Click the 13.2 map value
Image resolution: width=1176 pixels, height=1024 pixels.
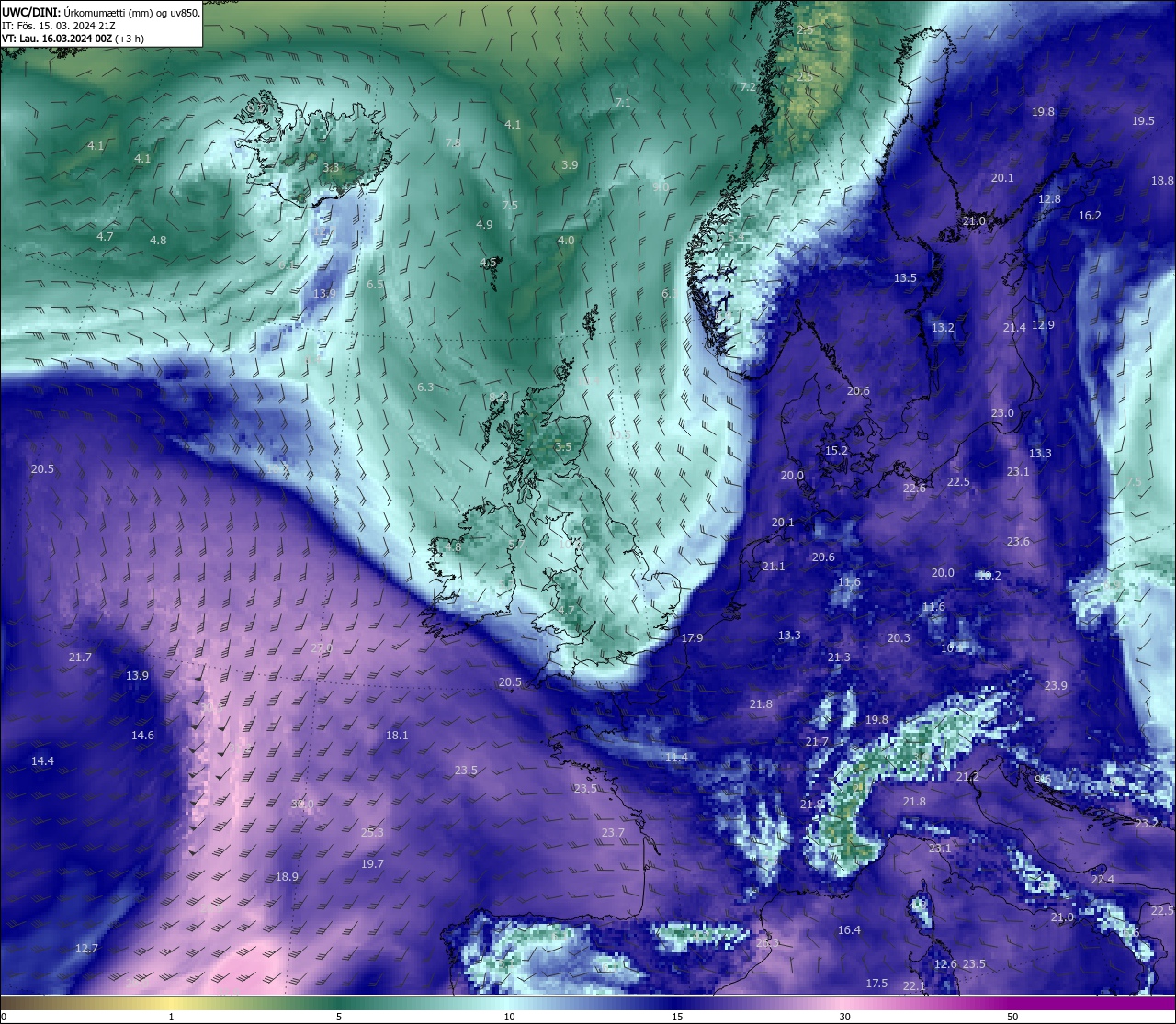[943, 328]
